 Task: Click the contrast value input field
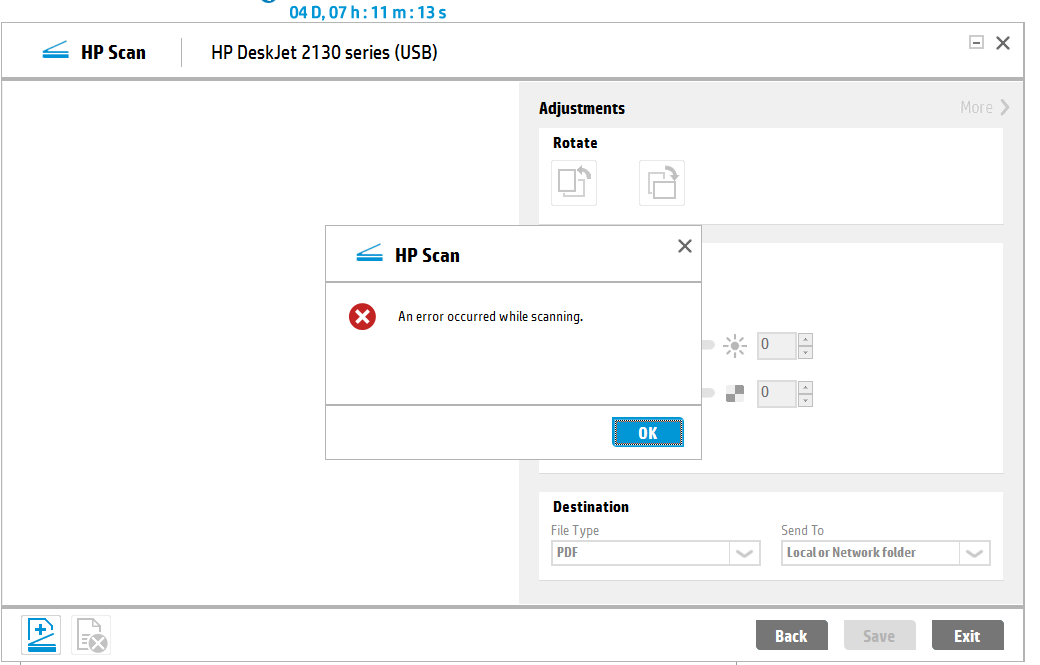(x=776, y=393)
